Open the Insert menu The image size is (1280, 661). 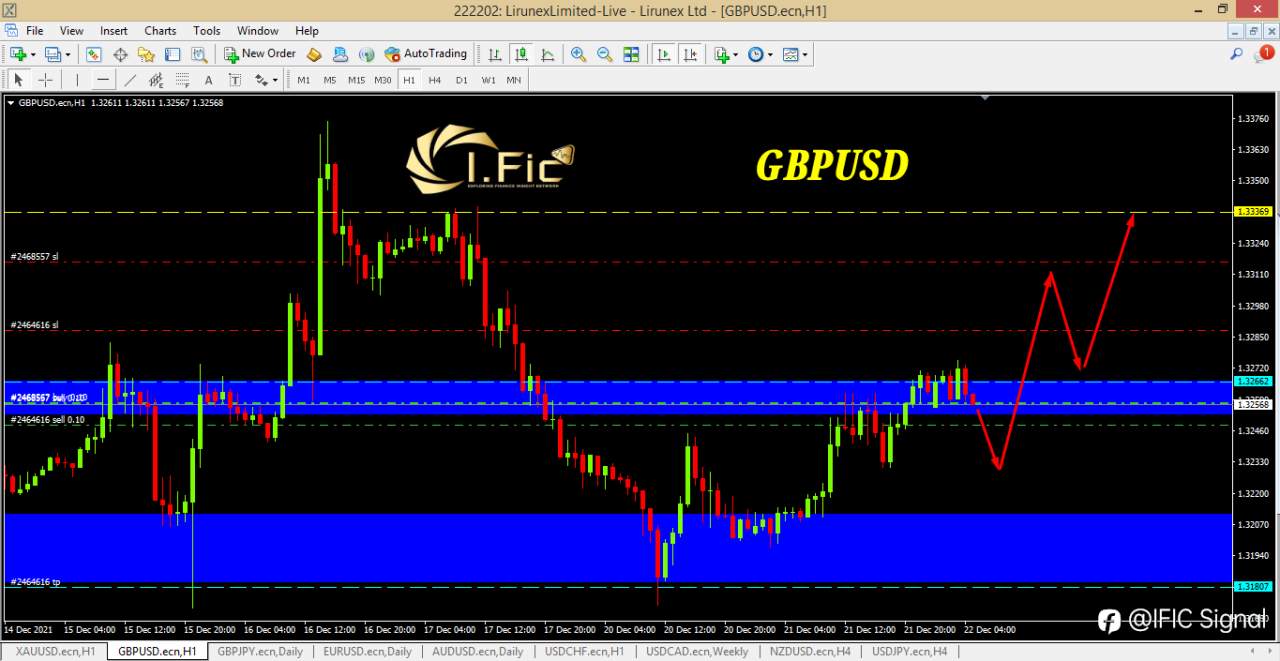tap(114, 31)
